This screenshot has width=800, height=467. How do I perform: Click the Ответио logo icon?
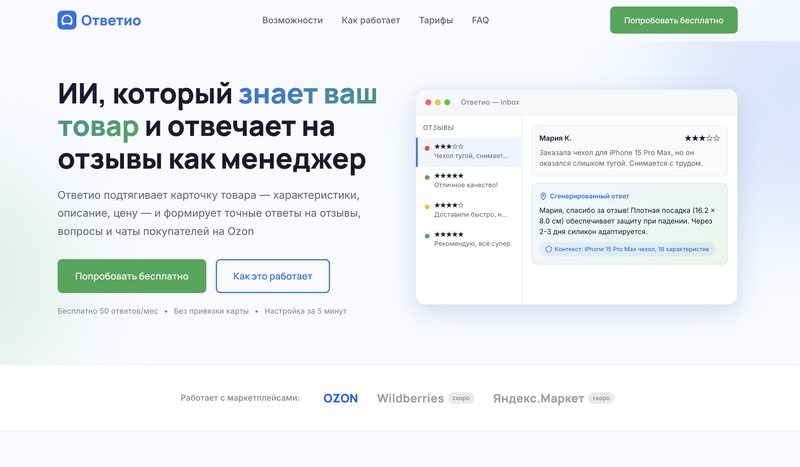click(67, 20)
